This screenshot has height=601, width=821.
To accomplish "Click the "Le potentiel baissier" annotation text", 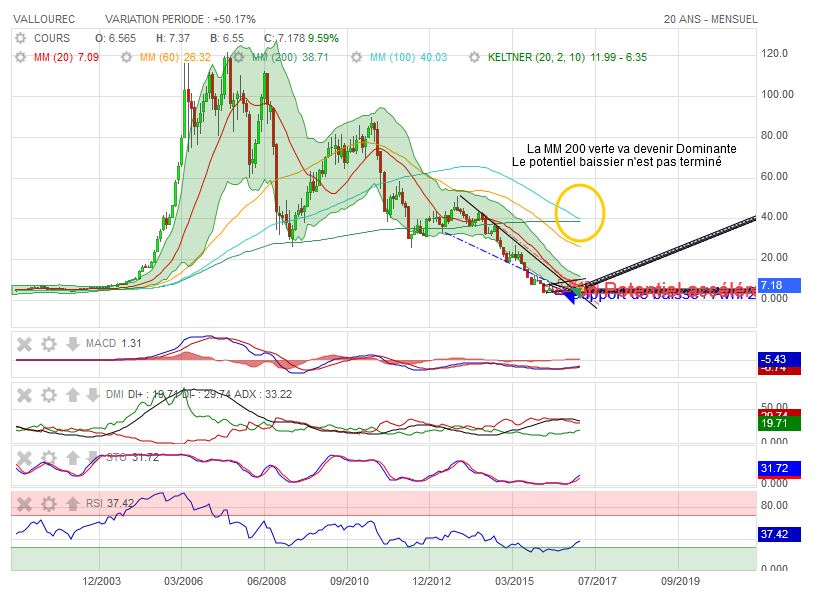I will (x=617, y=162).
